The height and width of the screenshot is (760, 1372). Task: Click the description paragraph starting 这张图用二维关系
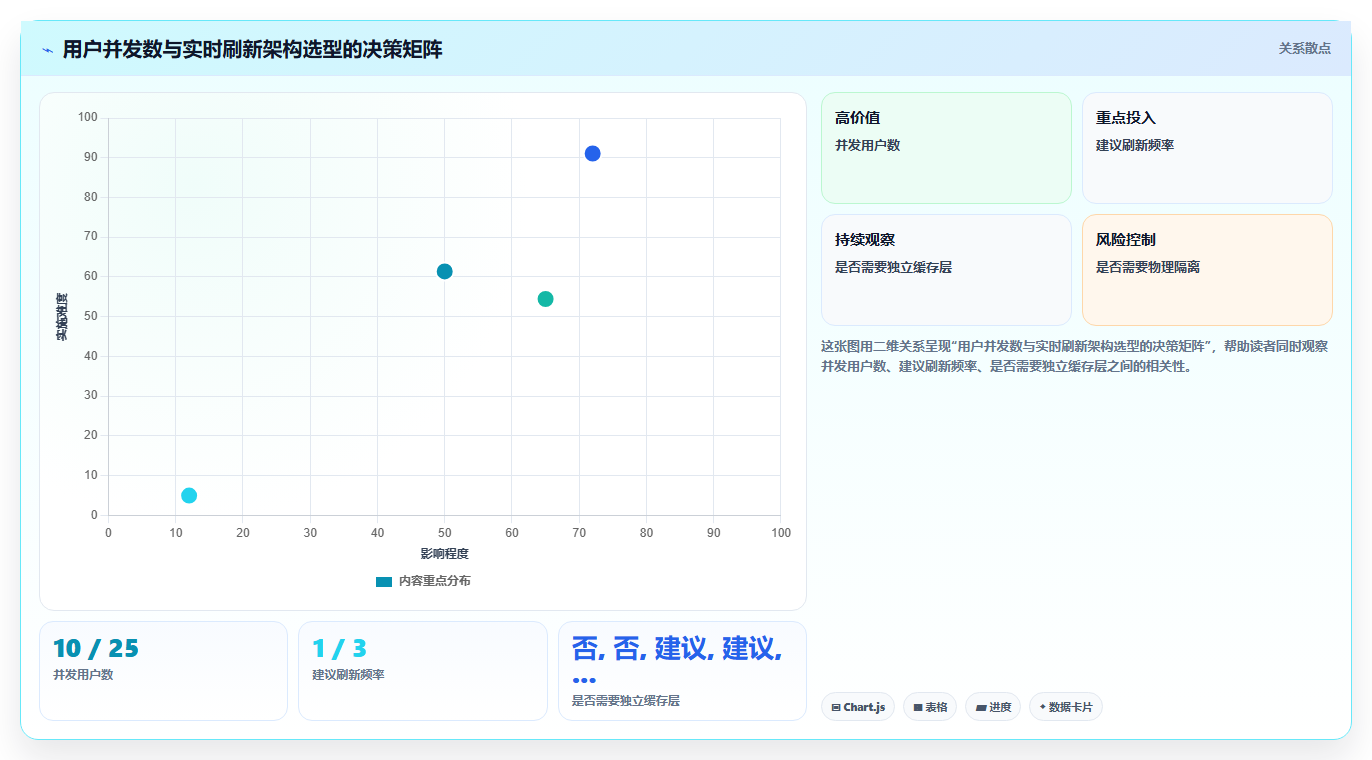coord(1075,356)
